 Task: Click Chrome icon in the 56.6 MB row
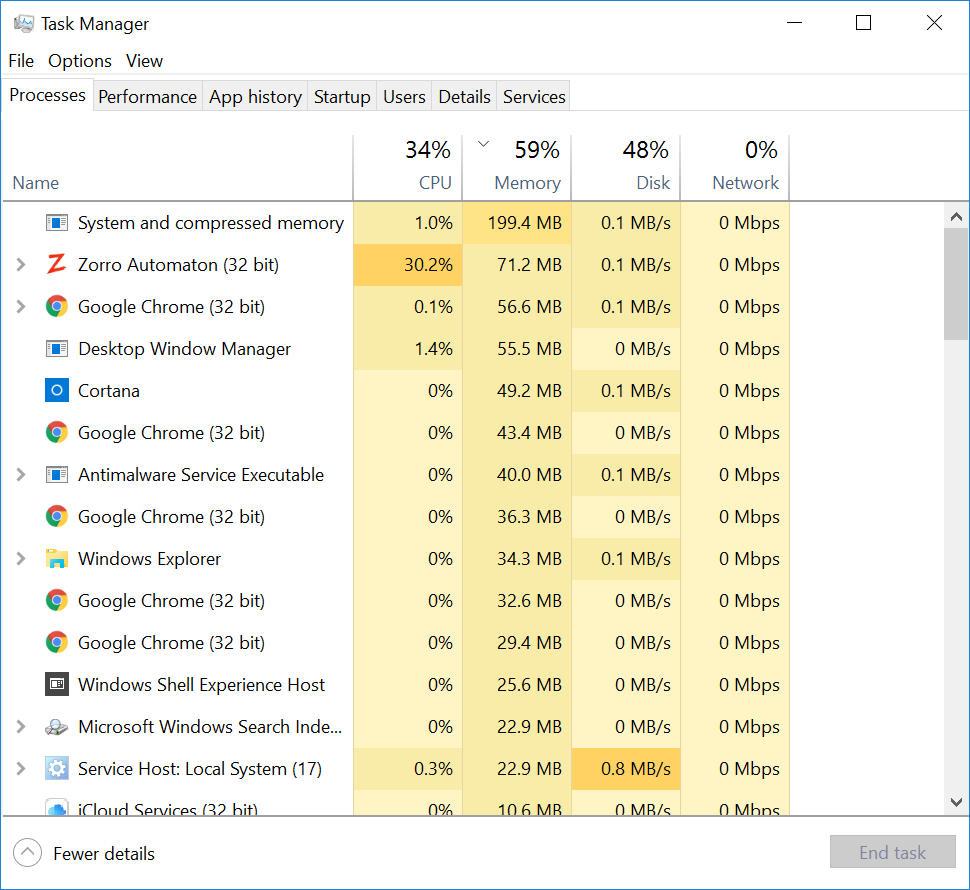click(57, 307)
